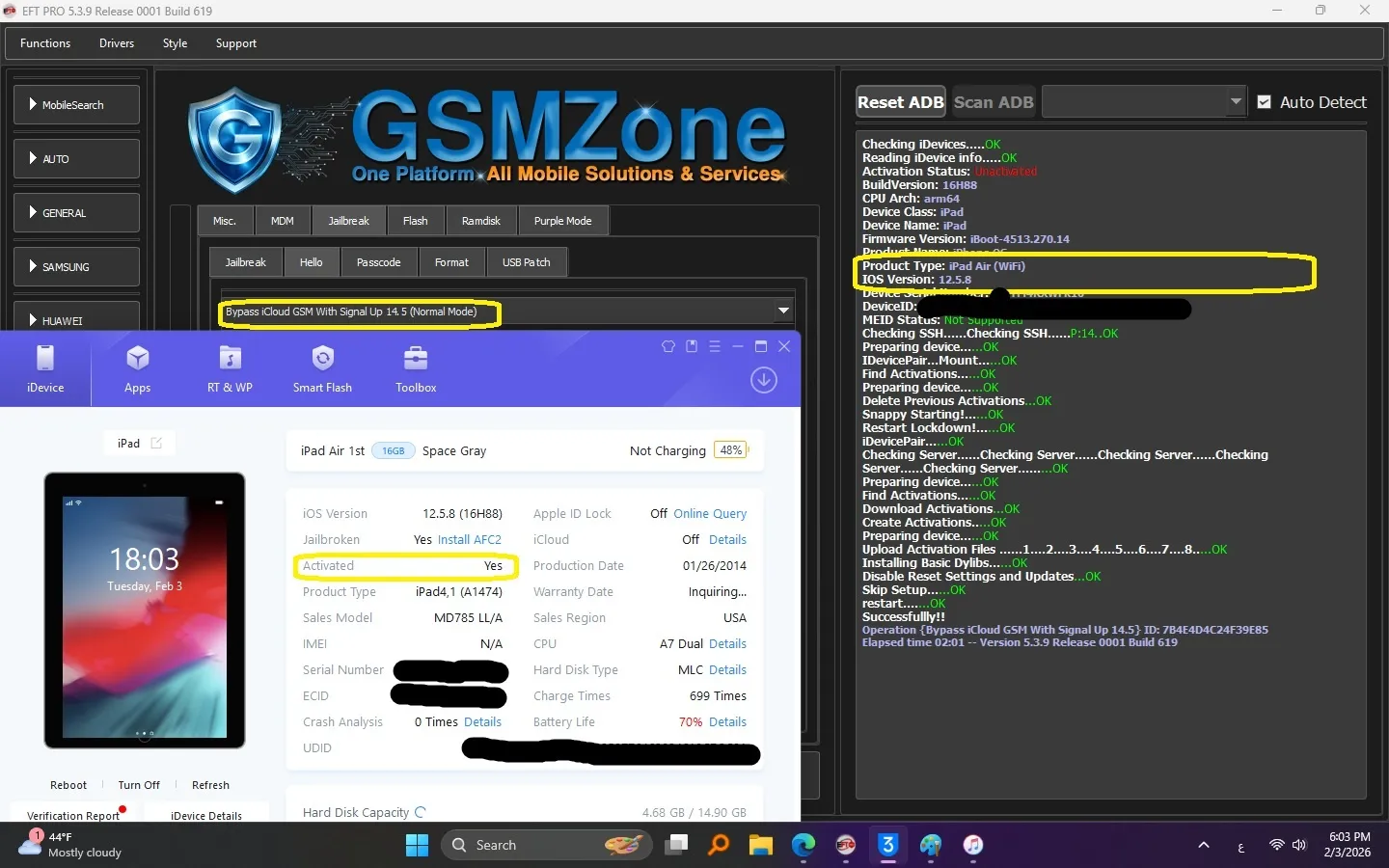Click the download manager arrow icon

pyautogui.click(x=764, y=380)
